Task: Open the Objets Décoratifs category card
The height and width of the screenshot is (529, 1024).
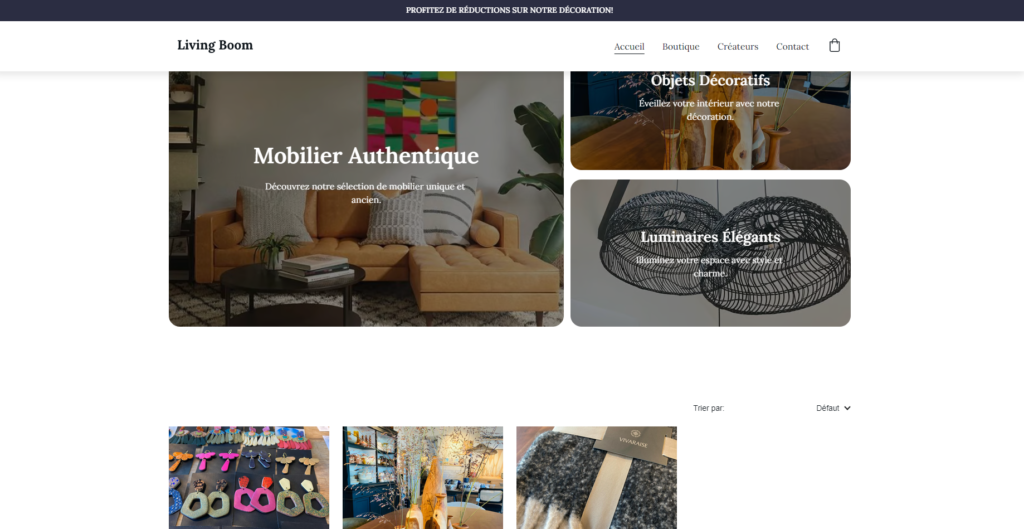Action: click(711, 121)
